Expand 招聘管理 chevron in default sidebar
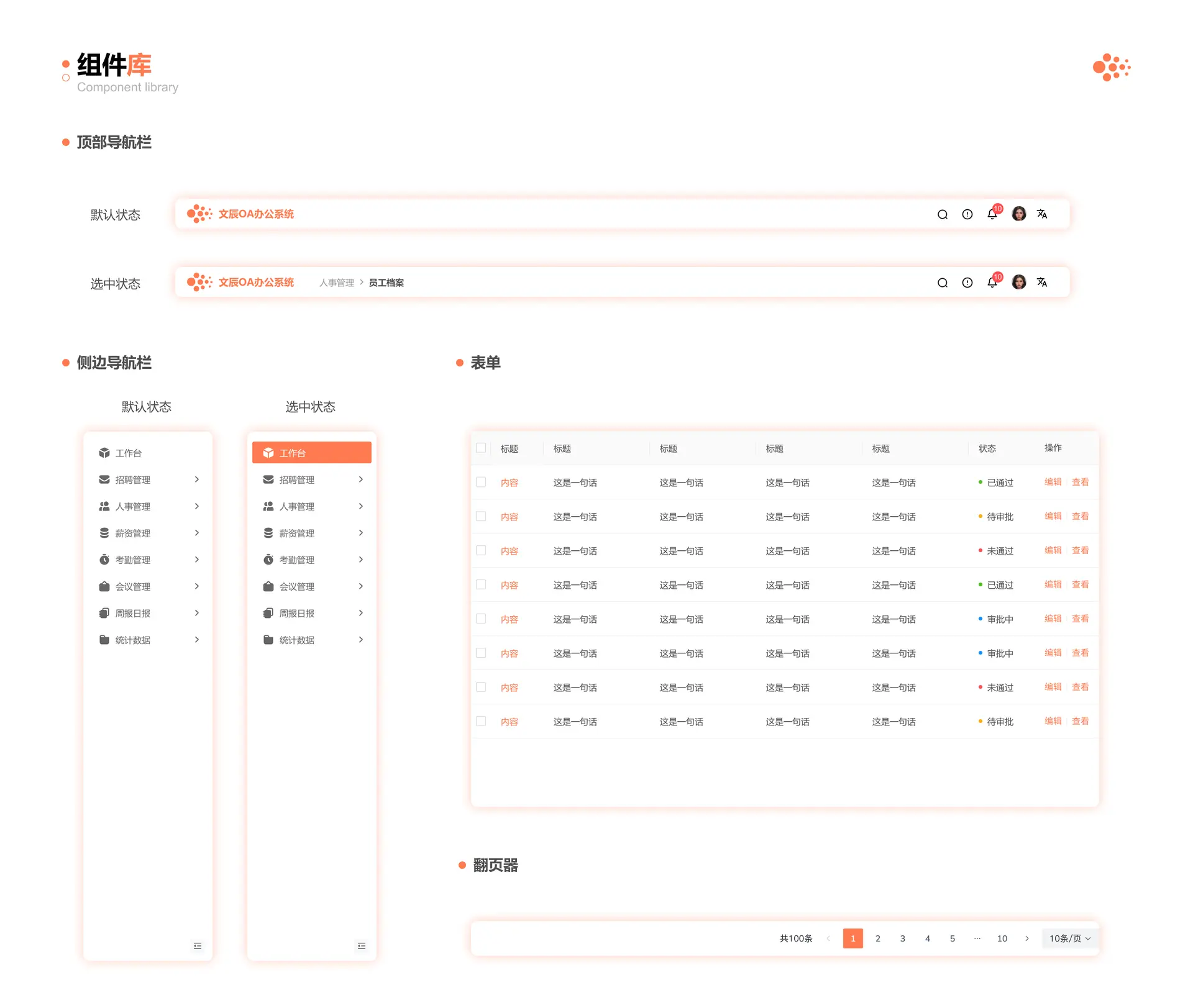The image size is (1193, 1008). [197, 479]
